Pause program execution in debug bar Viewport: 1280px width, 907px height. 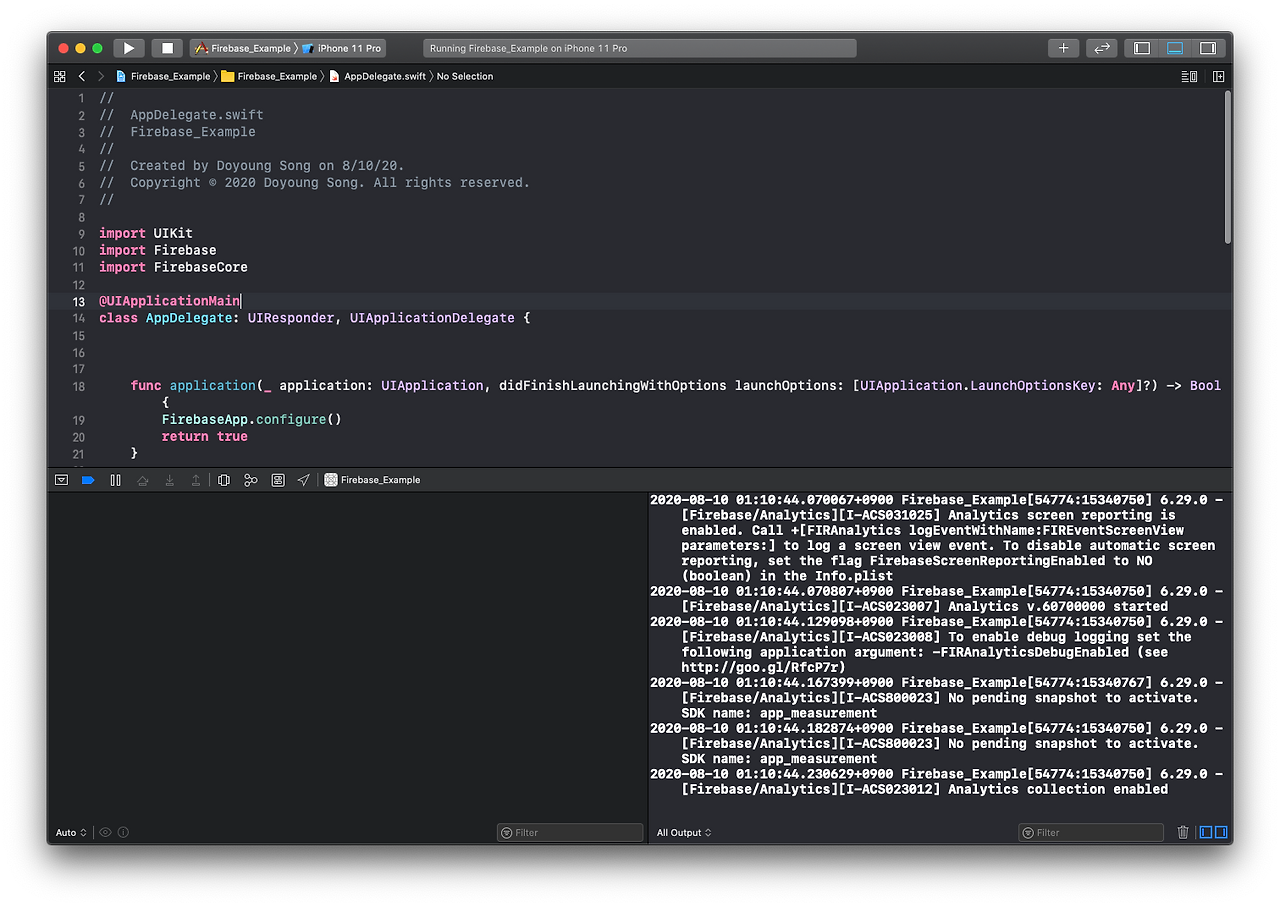[x=115, y=480]
